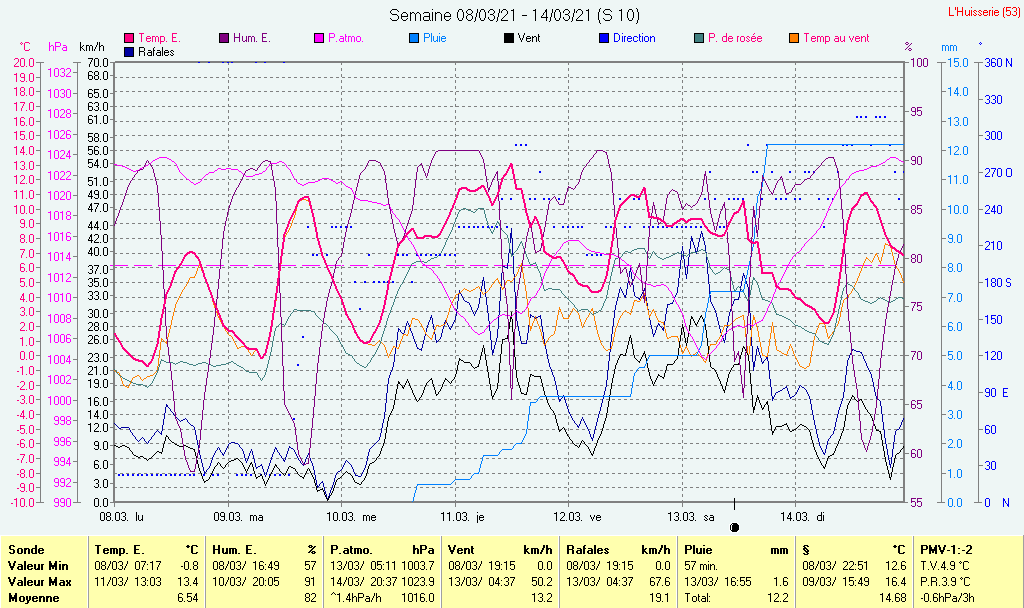Click the dark blue Rafales legend swatch

pyautogui.click(x=129, y=52)
